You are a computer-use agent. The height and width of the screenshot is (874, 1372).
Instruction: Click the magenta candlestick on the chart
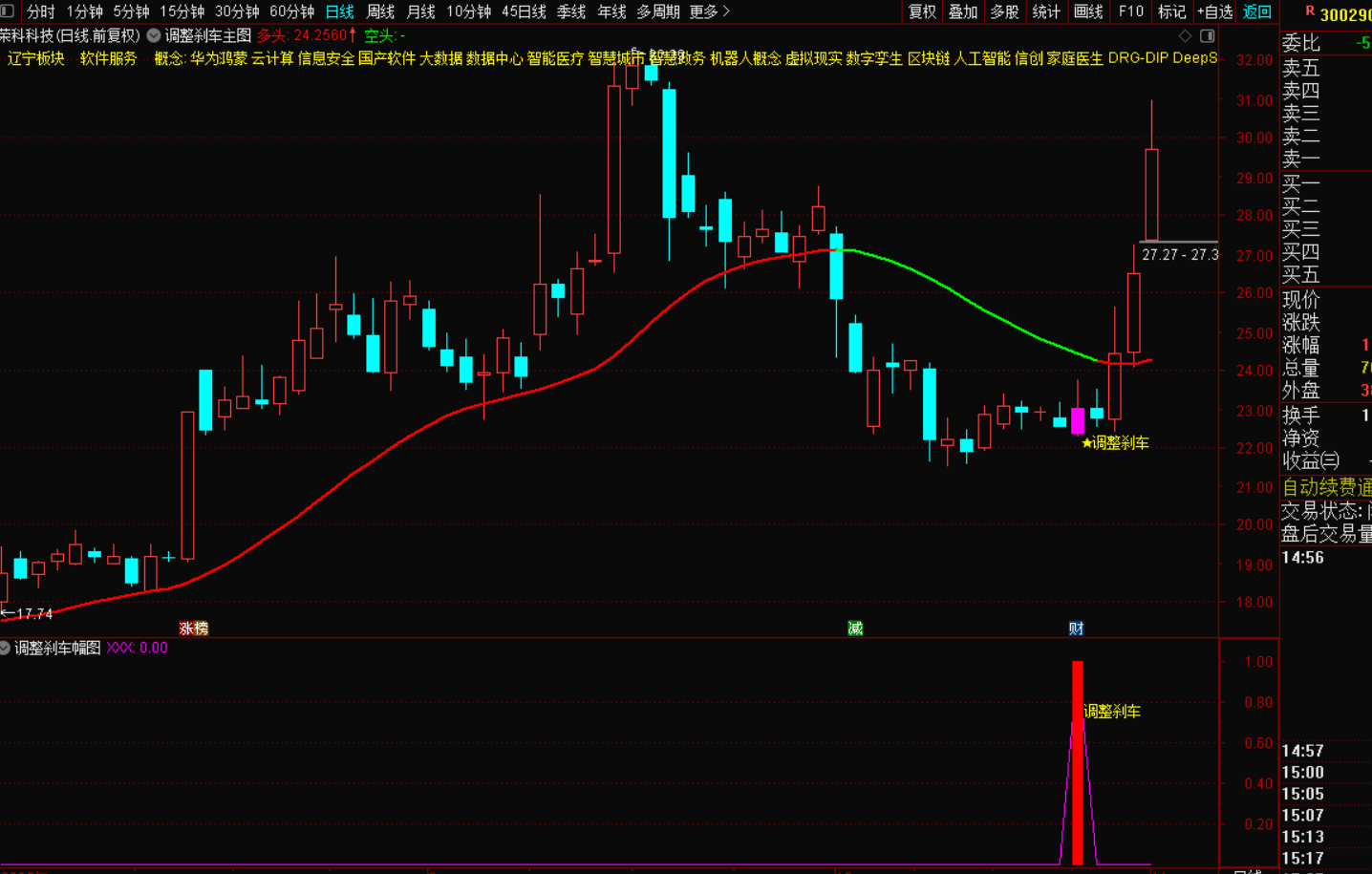click(x=1078, y=420)
